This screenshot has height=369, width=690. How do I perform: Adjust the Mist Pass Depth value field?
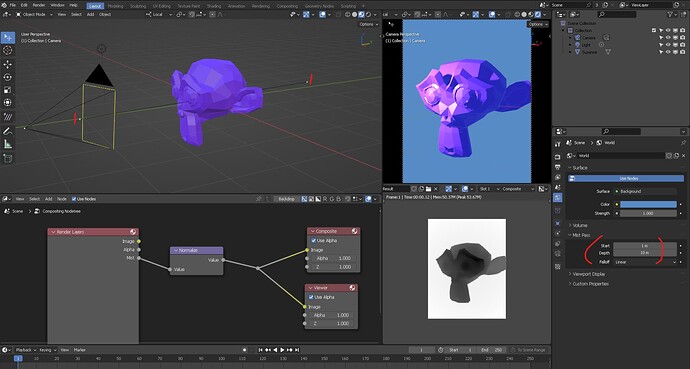coord(645,253)
